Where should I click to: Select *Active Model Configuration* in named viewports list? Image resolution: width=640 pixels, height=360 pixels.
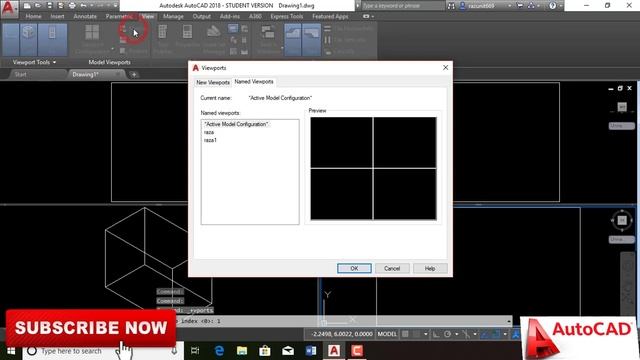(x=236, y=124)
